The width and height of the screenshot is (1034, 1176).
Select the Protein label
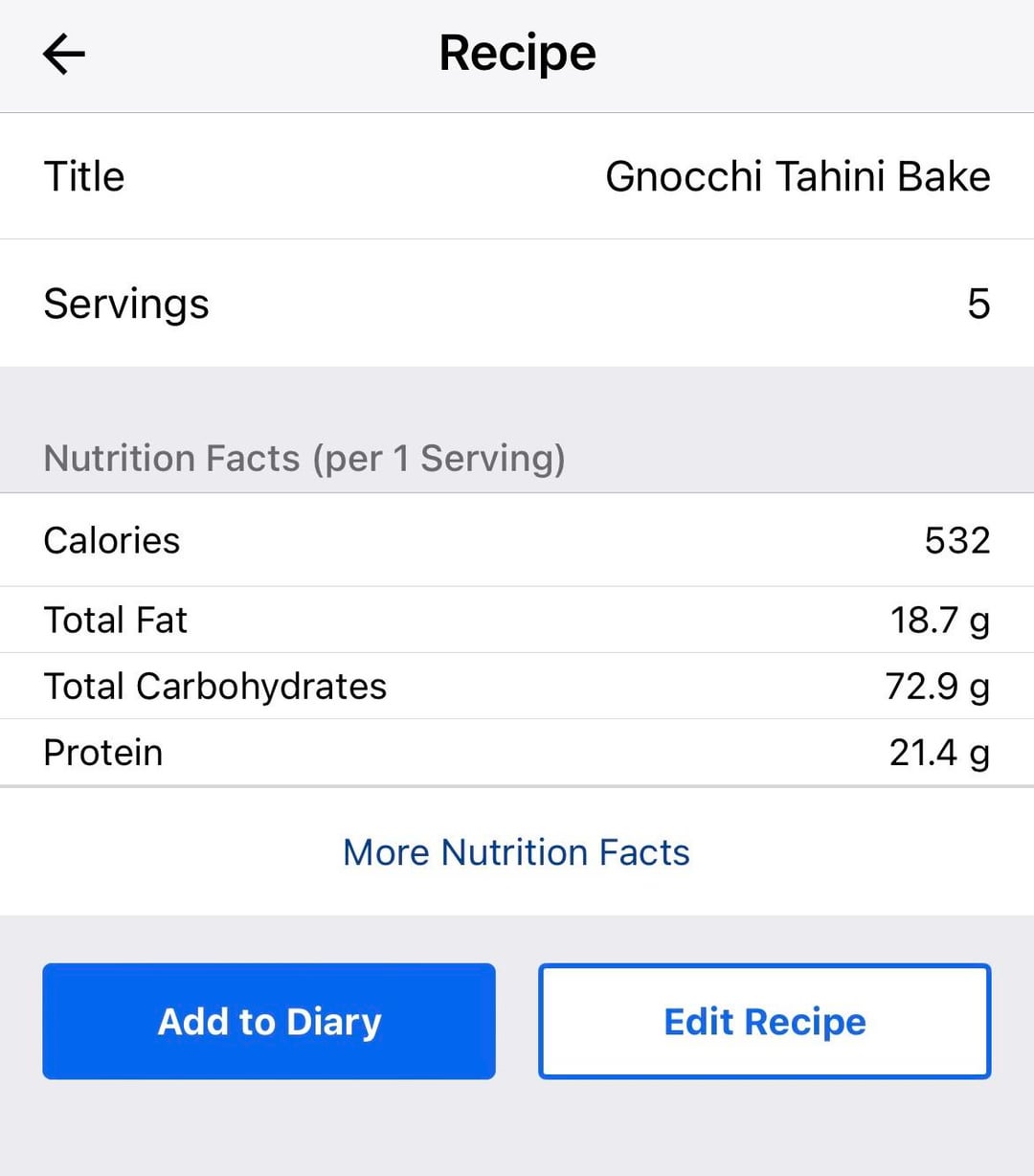[x=103, y=753]
